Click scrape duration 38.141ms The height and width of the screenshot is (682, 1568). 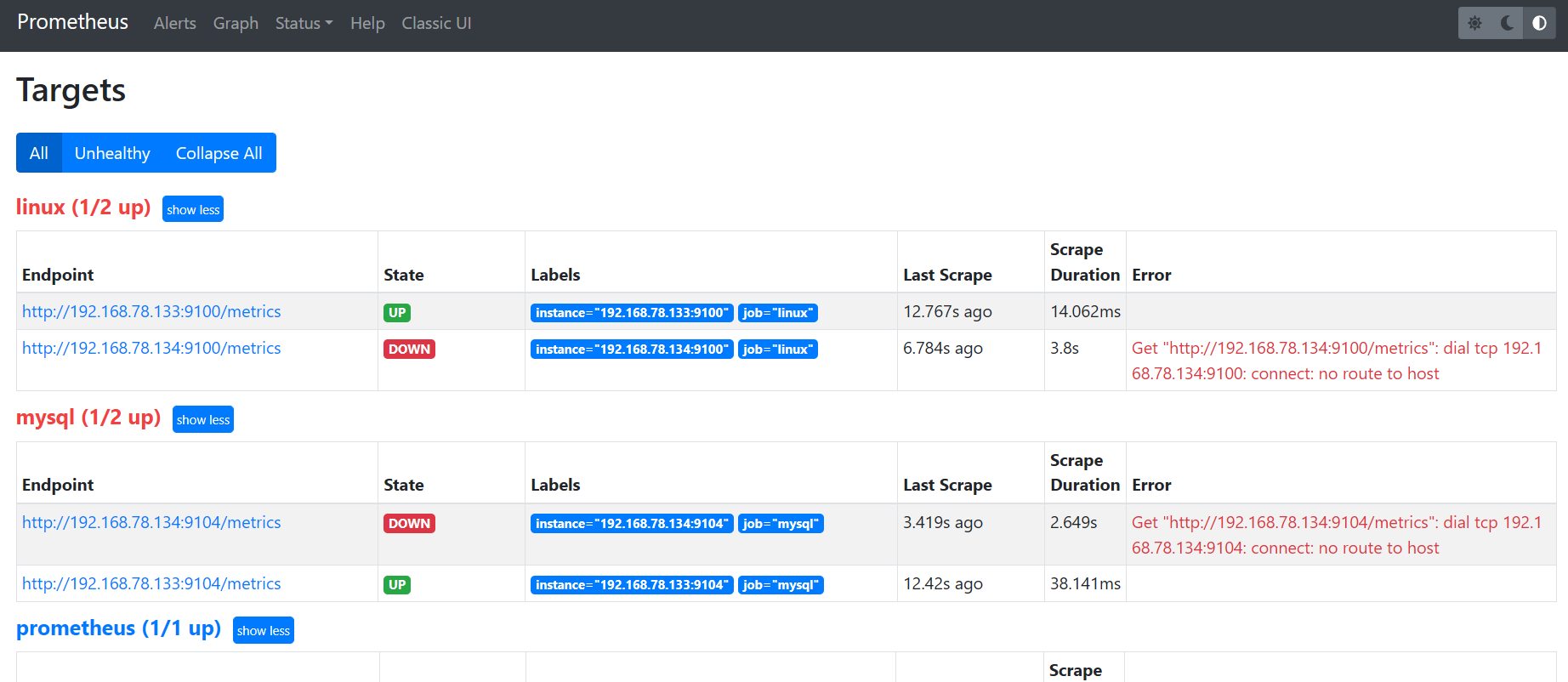tap(1085, 583)
